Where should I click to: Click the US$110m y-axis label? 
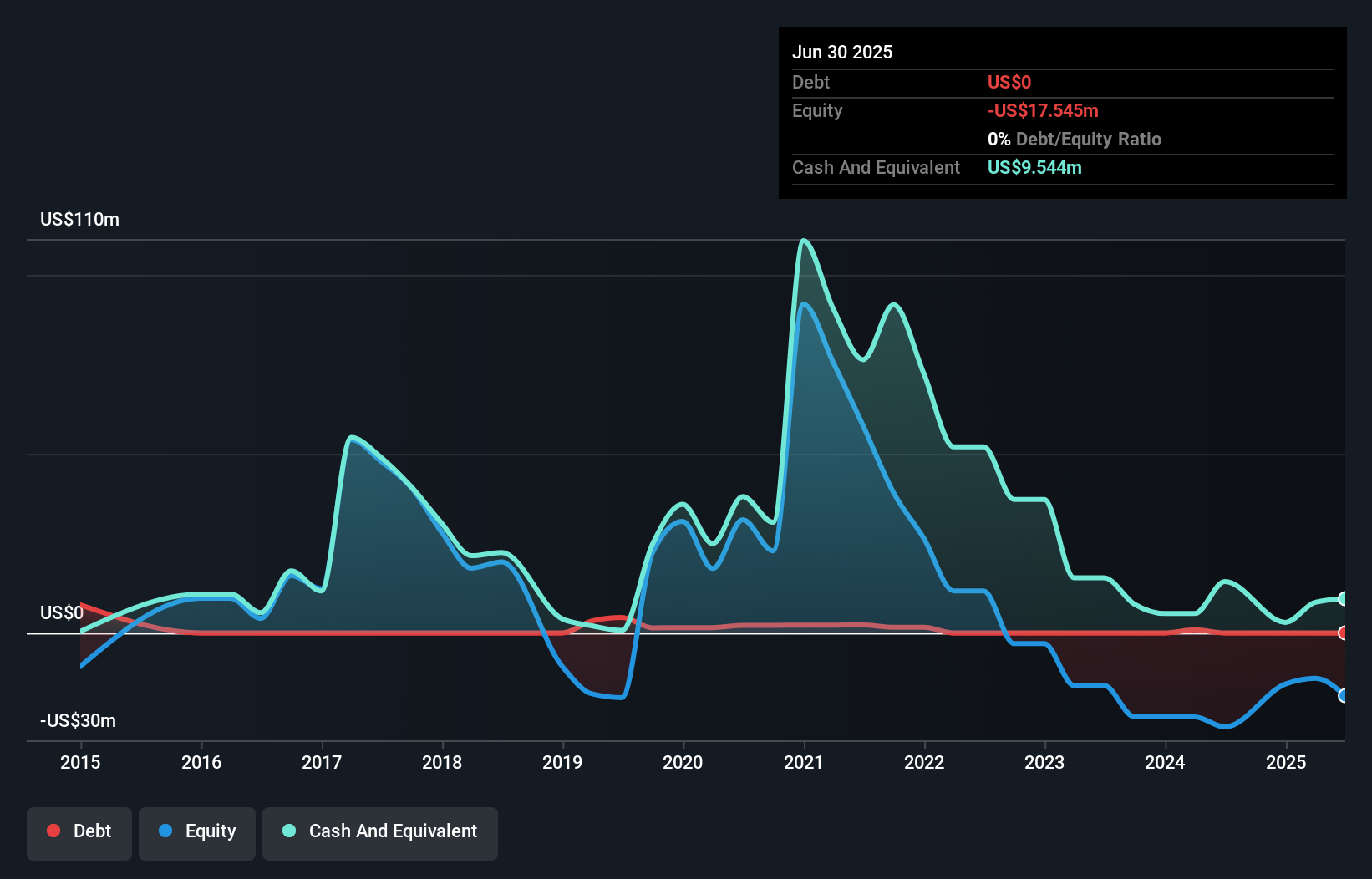point(79,219)
